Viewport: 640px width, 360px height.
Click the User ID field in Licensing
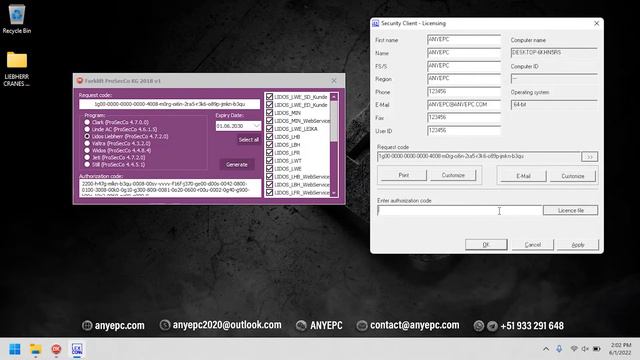[x=464, y=131]
